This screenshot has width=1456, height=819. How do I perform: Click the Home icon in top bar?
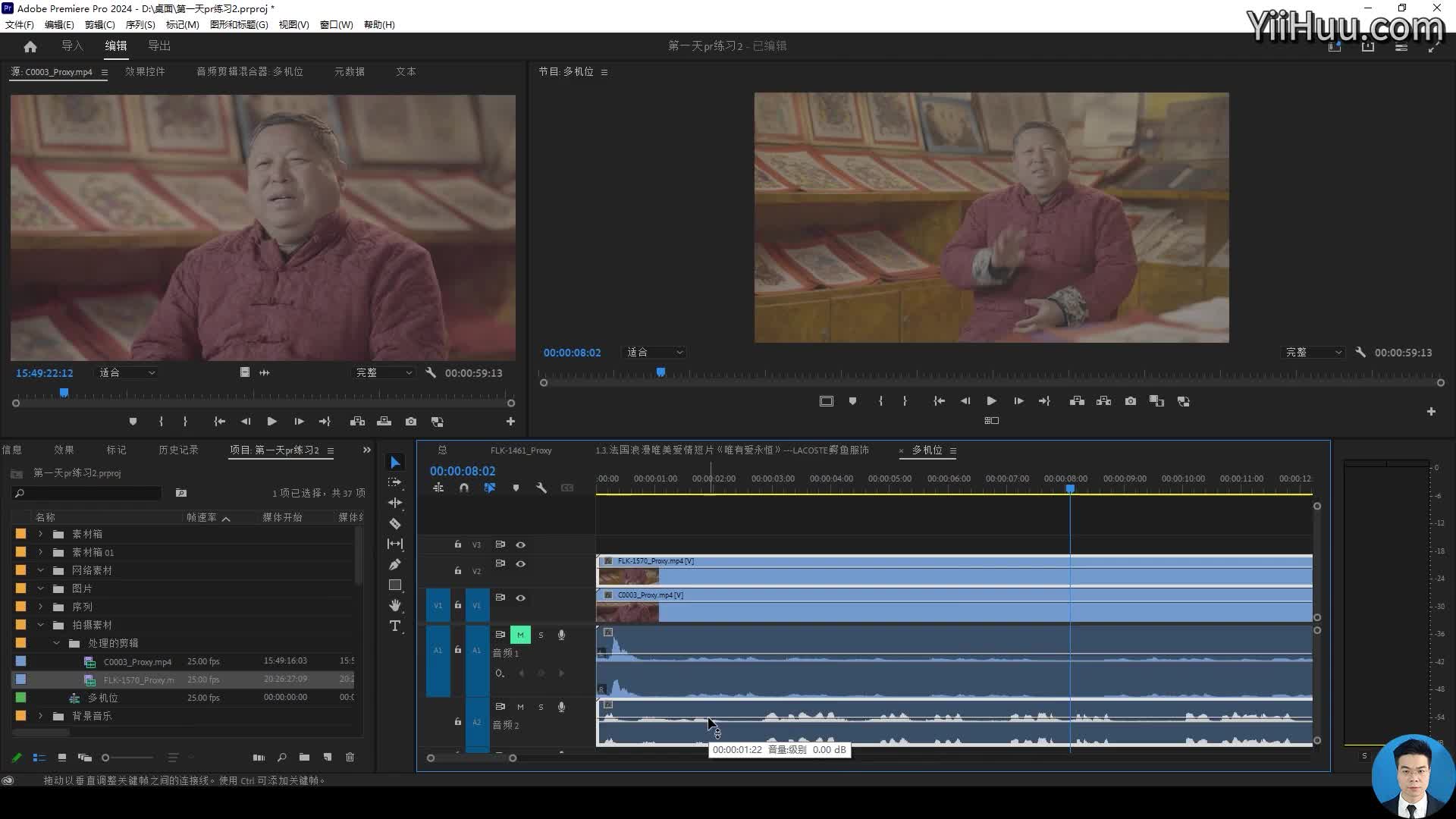tap(30, 46)
